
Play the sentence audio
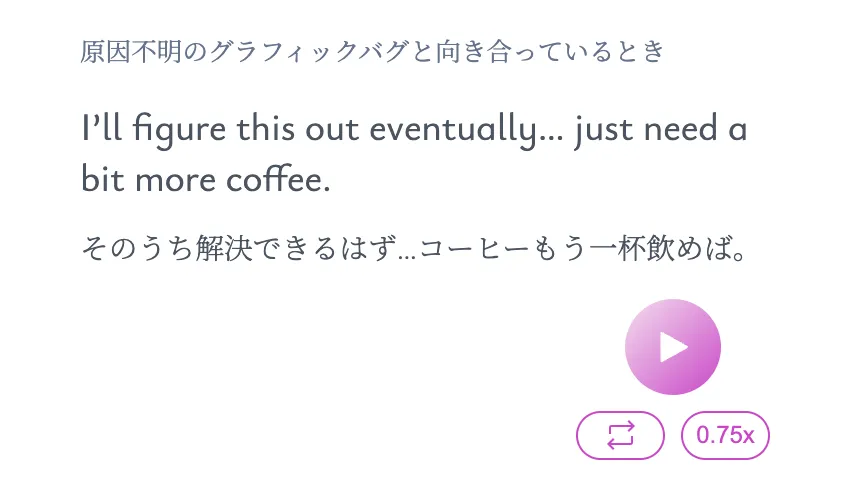pos(672,347)
